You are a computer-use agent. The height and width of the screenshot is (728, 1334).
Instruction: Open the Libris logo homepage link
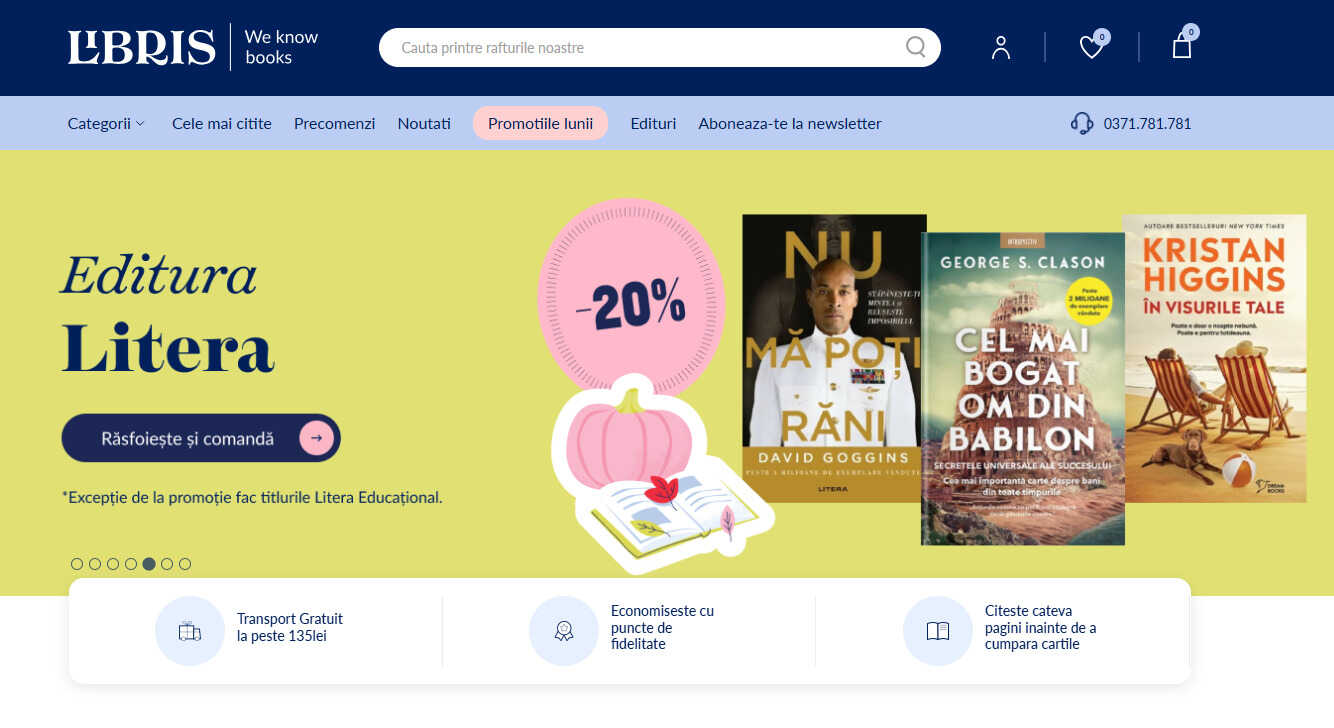point(142,47)
